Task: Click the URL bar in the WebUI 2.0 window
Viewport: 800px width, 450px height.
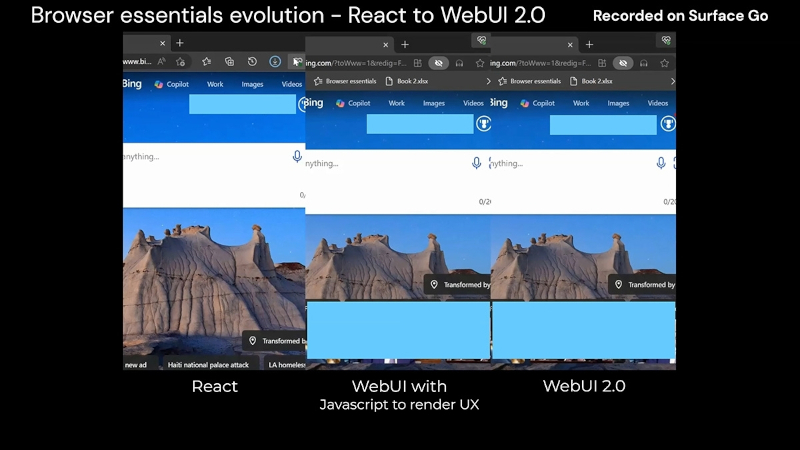Action: click(540, 63)
